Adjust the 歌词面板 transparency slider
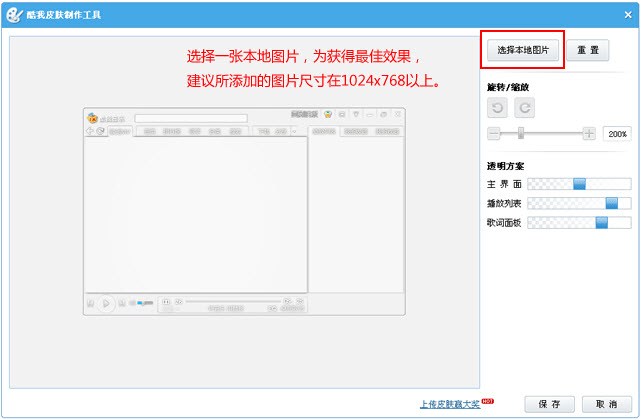The width and height of the screenshot is (640, 419). tap(579, 222)
